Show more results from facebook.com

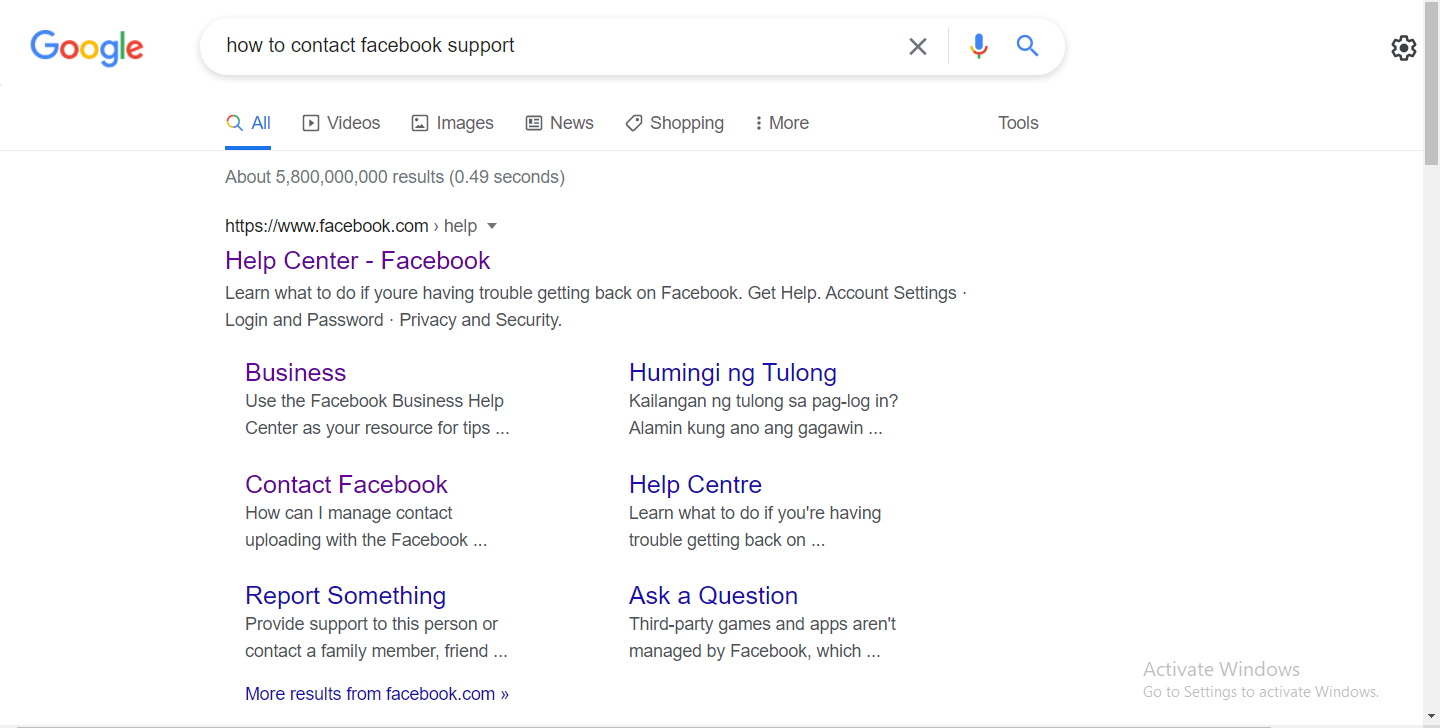377,693
